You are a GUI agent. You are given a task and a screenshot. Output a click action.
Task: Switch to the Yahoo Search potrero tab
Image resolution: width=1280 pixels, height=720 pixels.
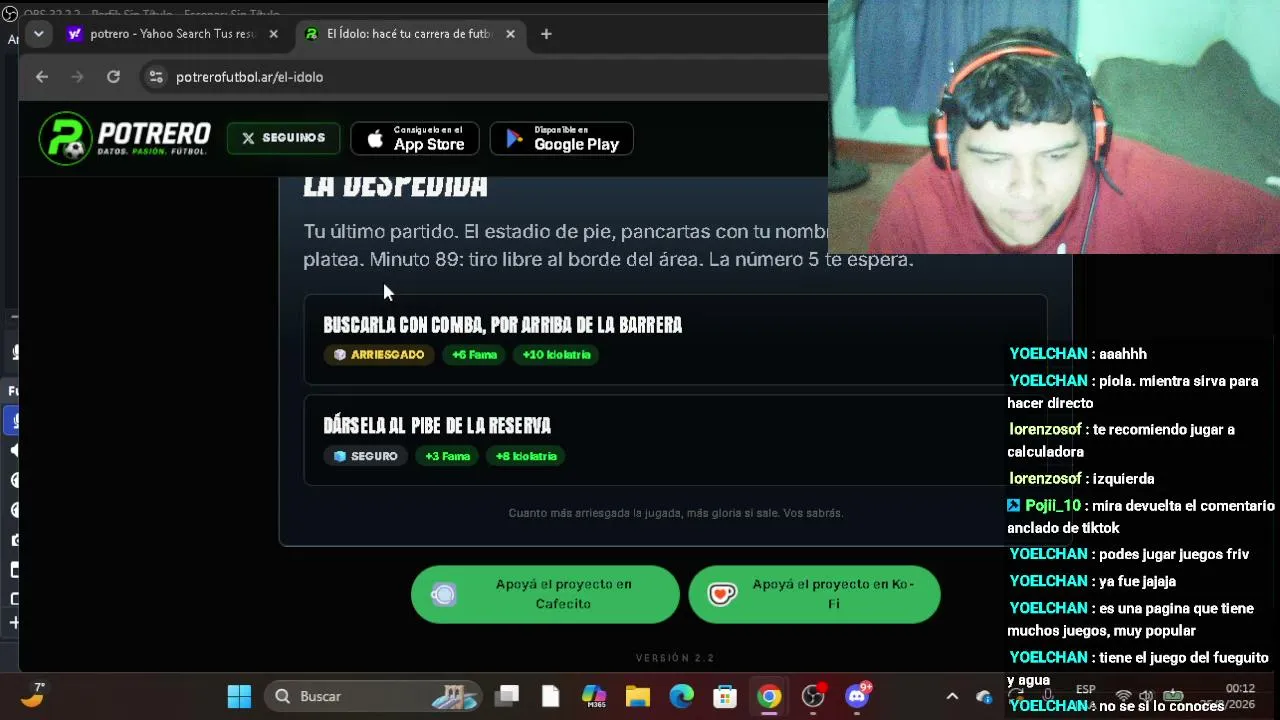[174, 34]
